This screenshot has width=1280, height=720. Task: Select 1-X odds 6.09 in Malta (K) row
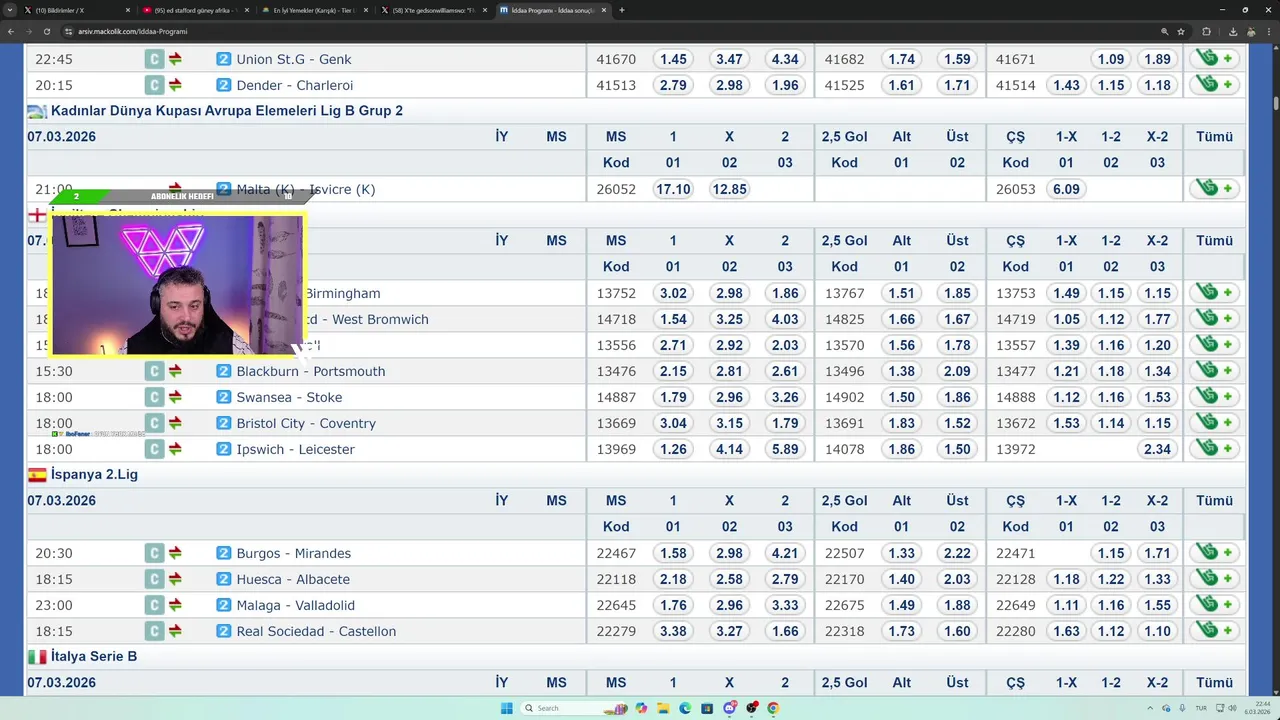point(1066,189)
